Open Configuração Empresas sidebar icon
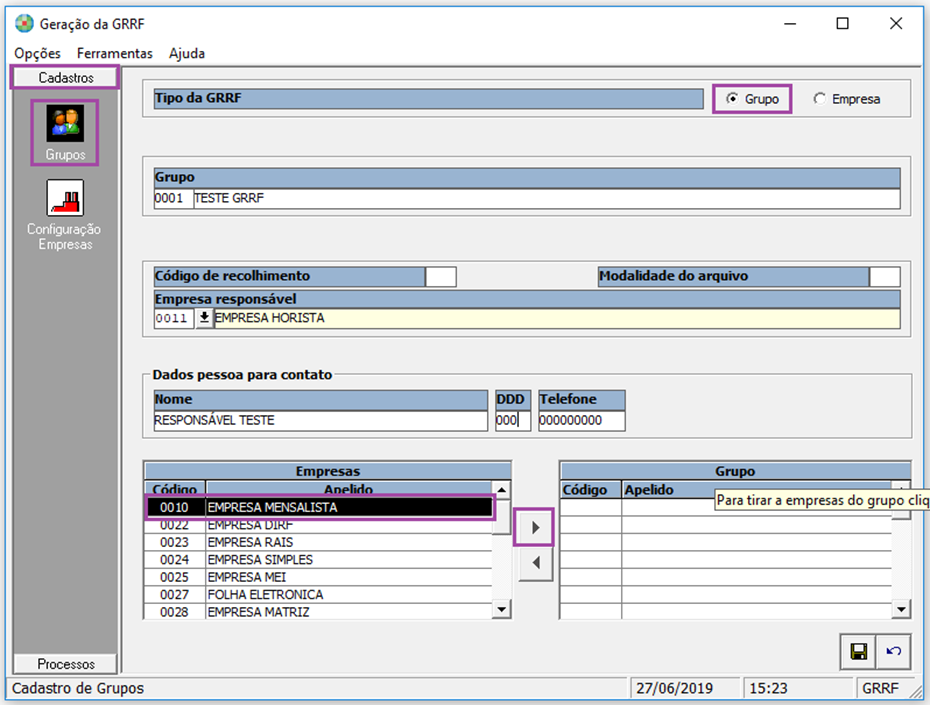Screen dimensions: 930x705 click(65, 198)
